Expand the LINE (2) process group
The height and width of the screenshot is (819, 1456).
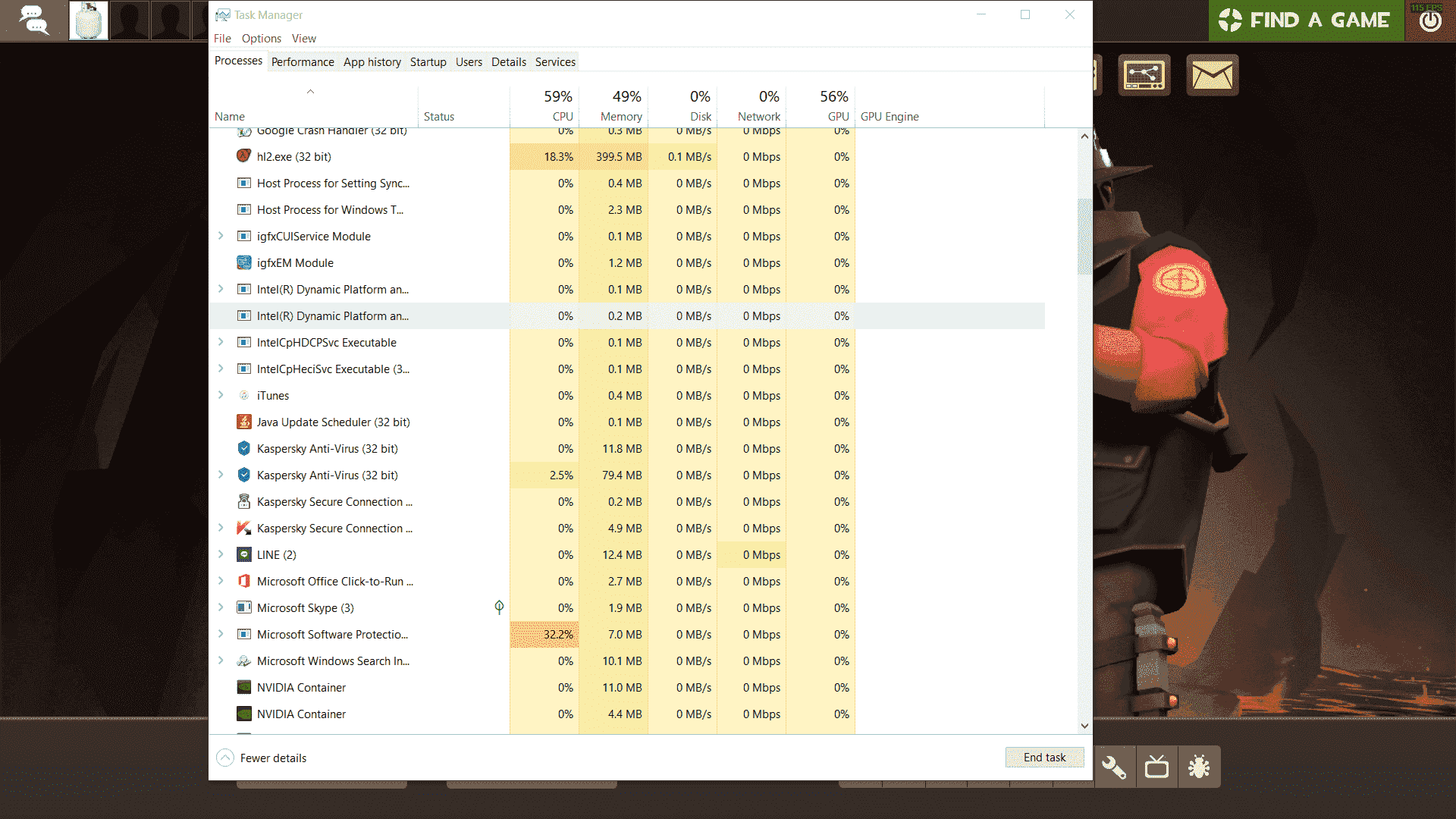[221, 554]
